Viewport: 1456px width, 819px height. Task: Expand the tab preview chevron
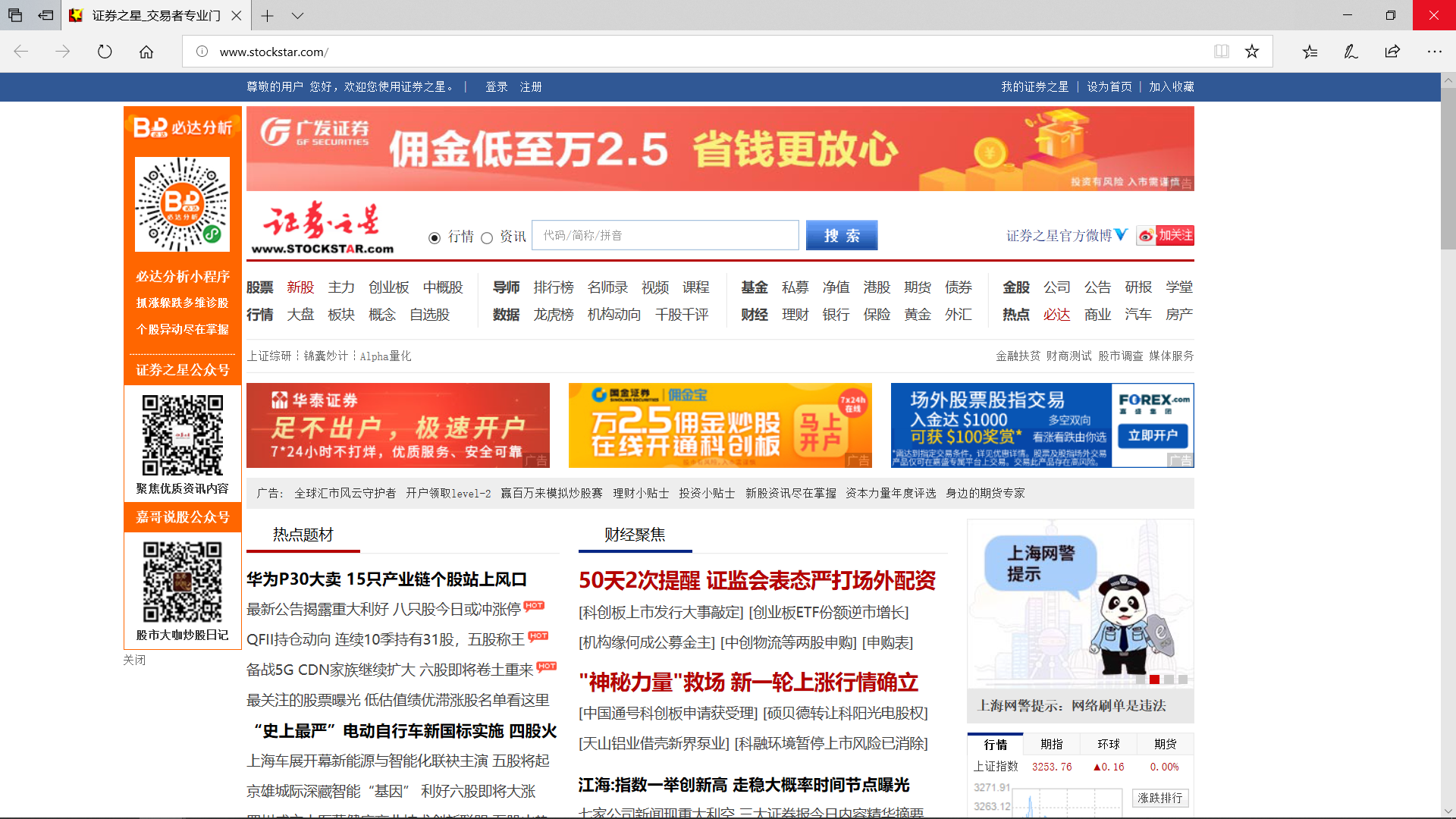[297, 15]
